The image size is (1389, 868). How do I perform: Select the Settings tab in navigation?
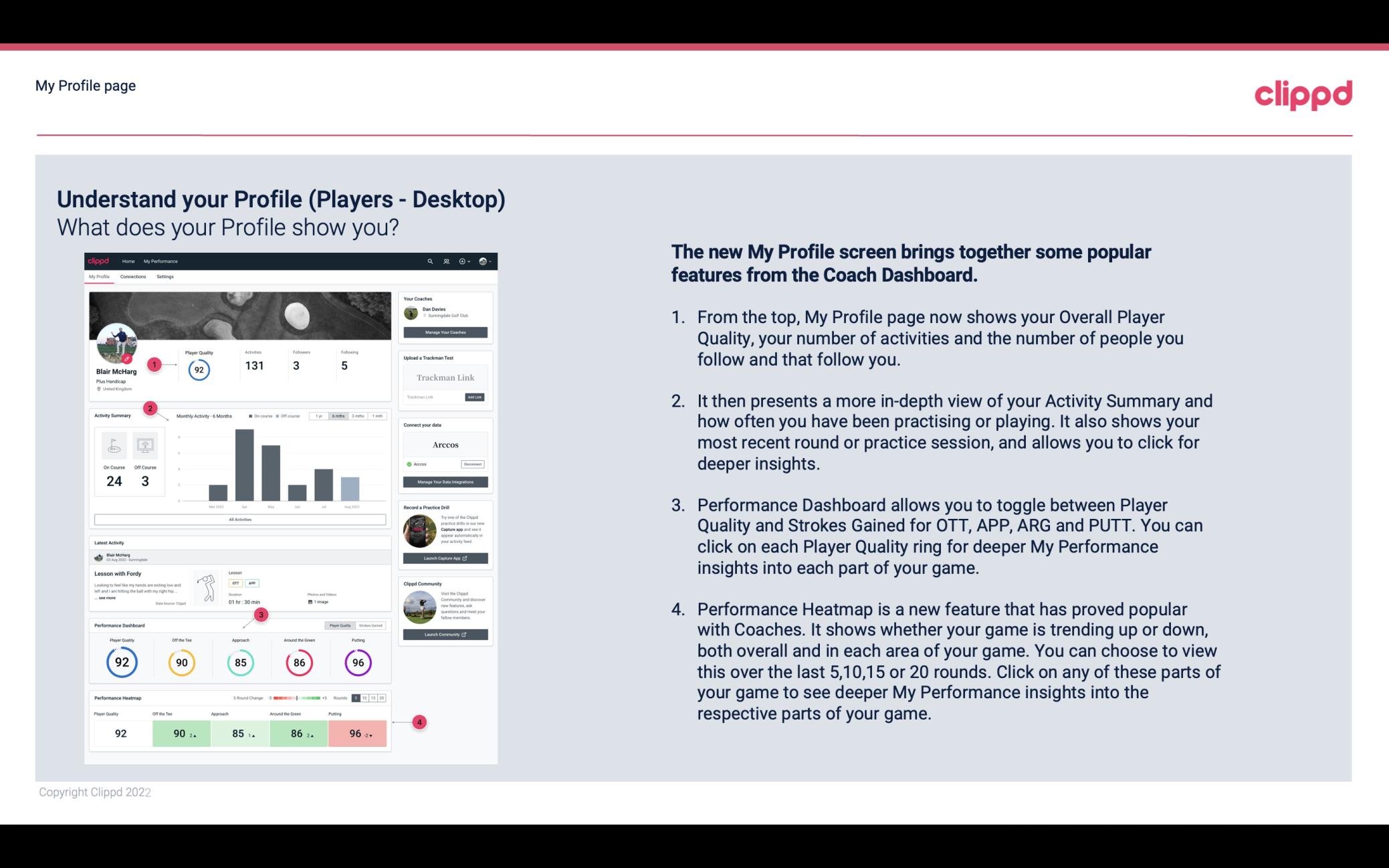pyautogui.click(x=165, y=276)
